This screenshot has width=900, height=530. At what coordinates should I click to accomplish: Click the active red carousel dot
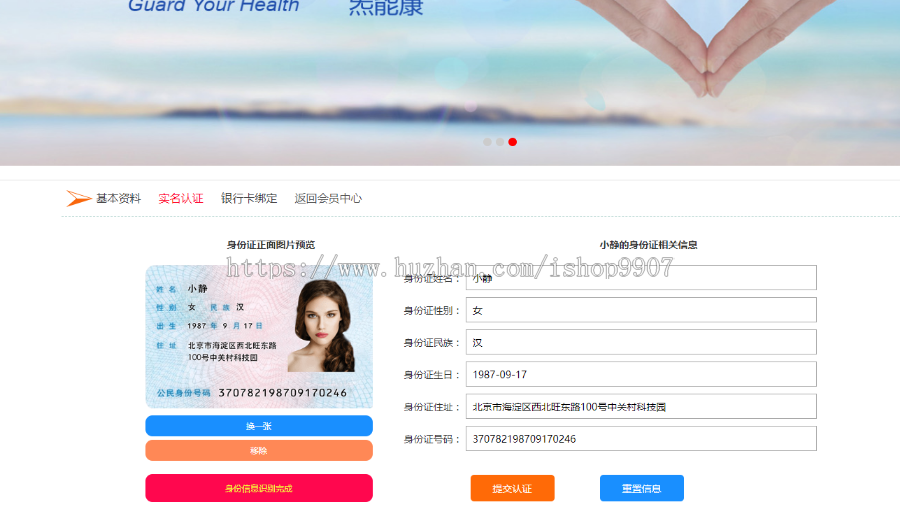coord(513,142)
